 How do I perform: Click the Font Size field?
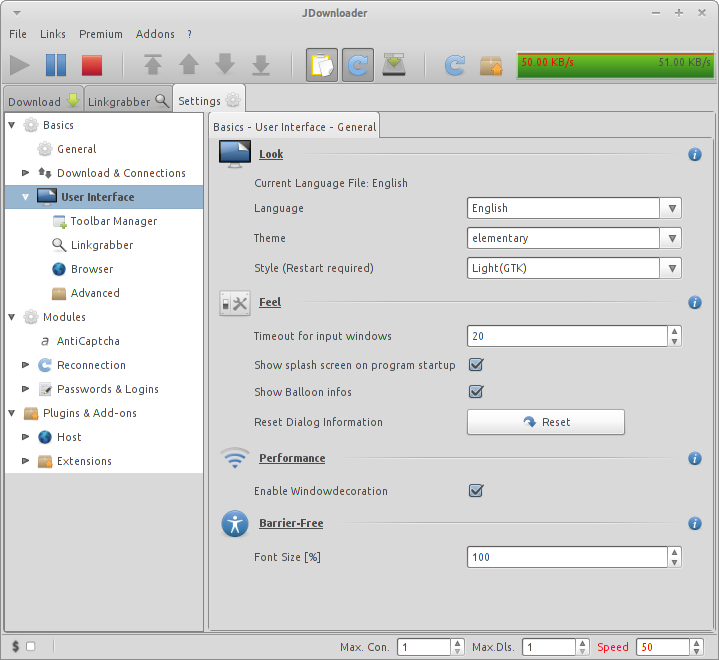point(567,557)
